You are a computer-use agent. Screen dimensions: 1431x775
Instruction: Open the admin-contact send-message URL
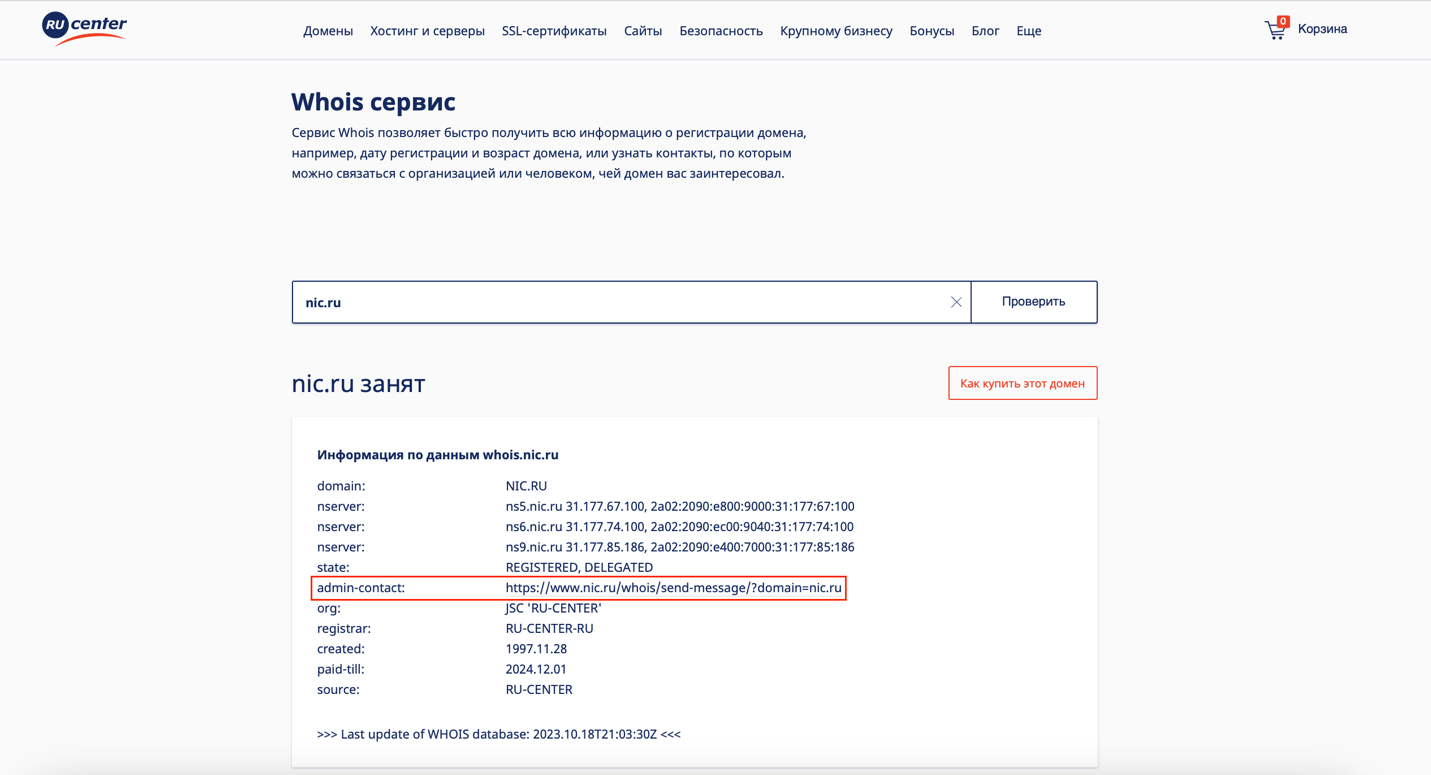click(x=673, y=588)
